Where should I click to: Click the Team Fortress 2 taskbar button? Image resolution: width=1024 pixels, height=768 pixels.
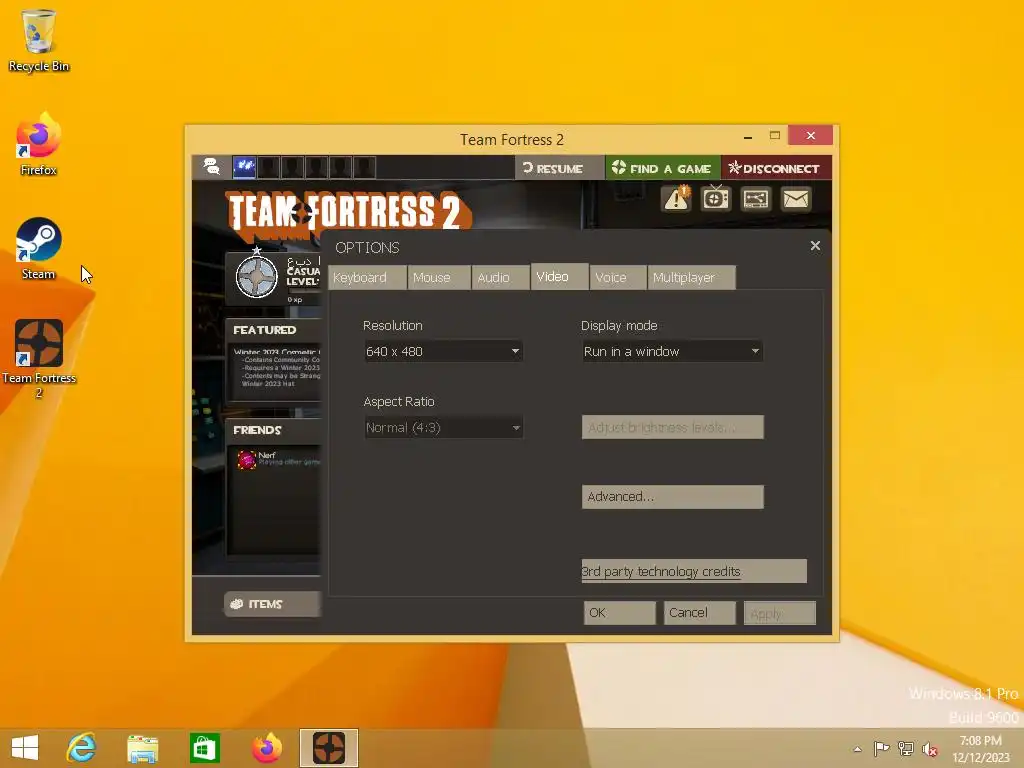(x=328, y=748)
